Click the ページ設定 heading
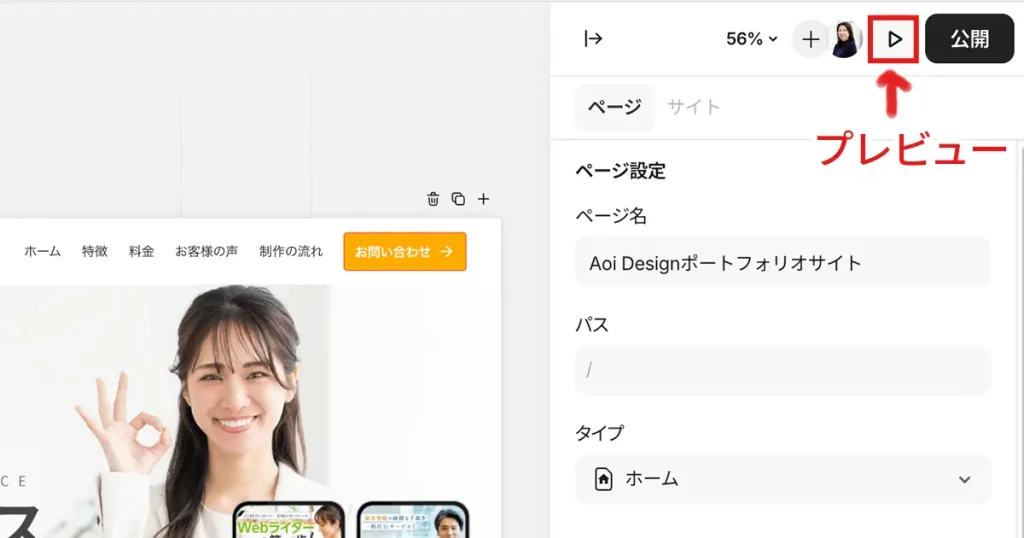Viewport: 1024px width, 538px height. click(620, 172)
